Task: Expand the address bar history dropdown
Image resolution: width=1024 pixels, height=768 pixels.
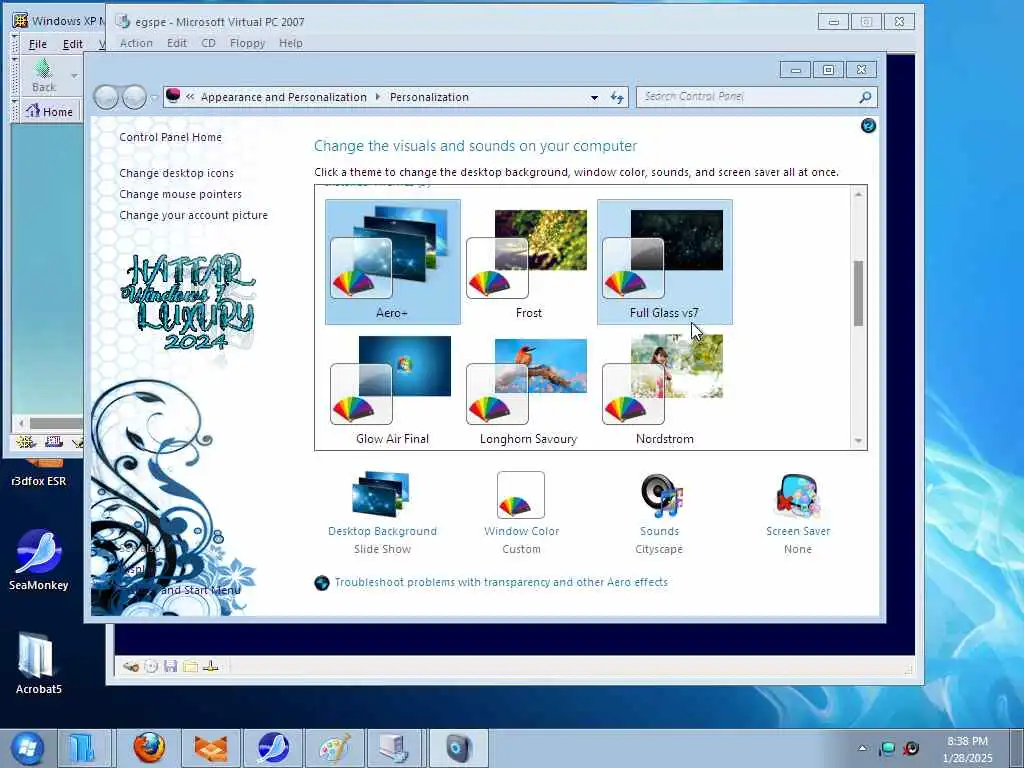Action: click(594, 97)
